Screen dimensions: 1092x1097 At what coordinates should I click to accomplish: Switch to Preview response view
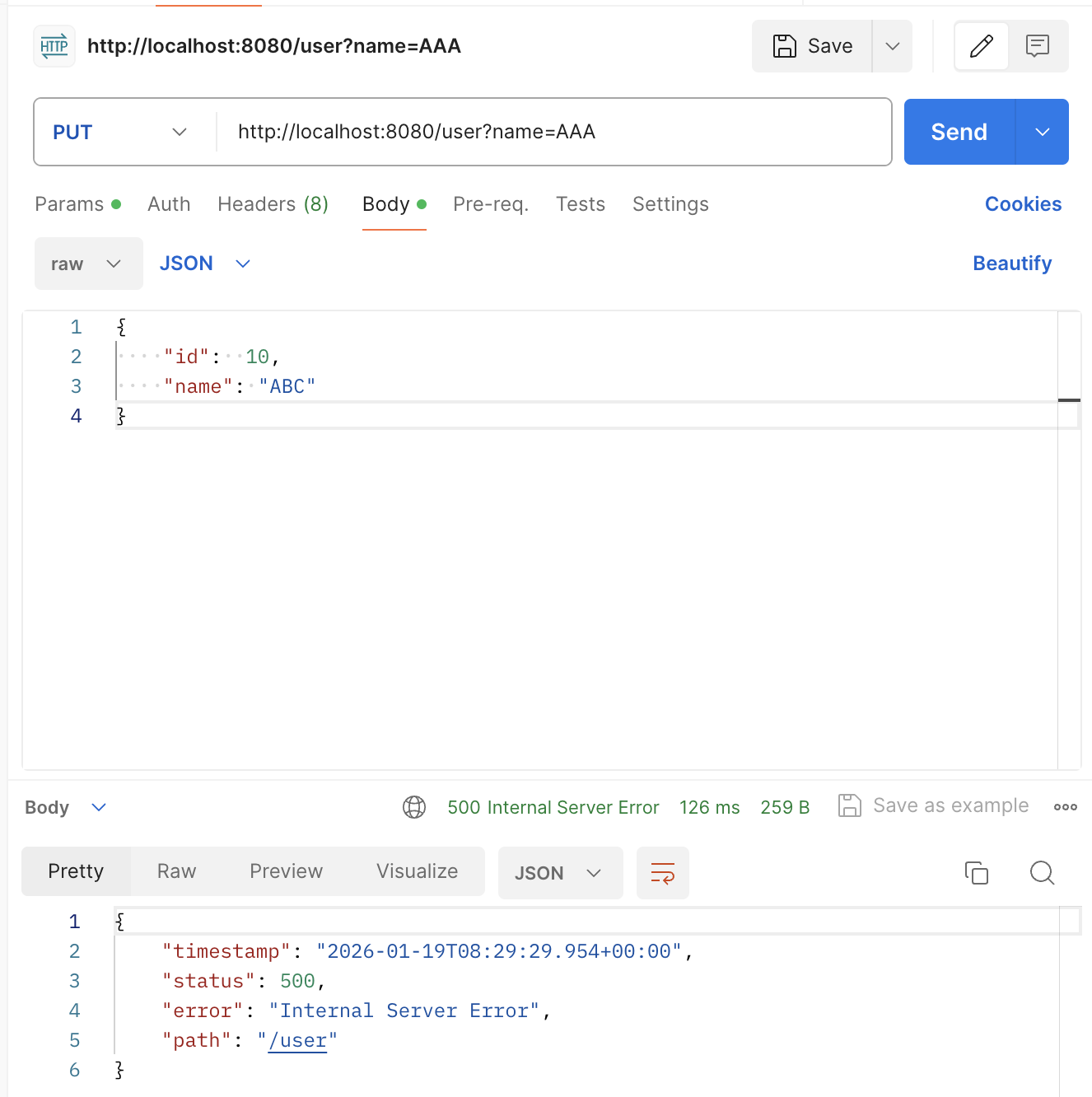click(287, 871)
